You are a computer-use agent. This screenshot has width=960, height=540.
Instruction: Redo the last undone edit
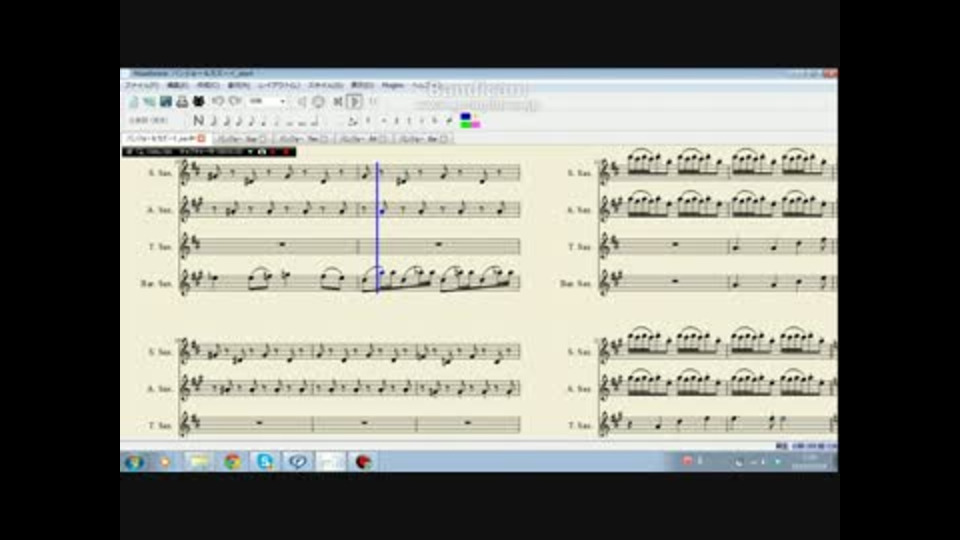pyautogui.click(x=234, y=101)
